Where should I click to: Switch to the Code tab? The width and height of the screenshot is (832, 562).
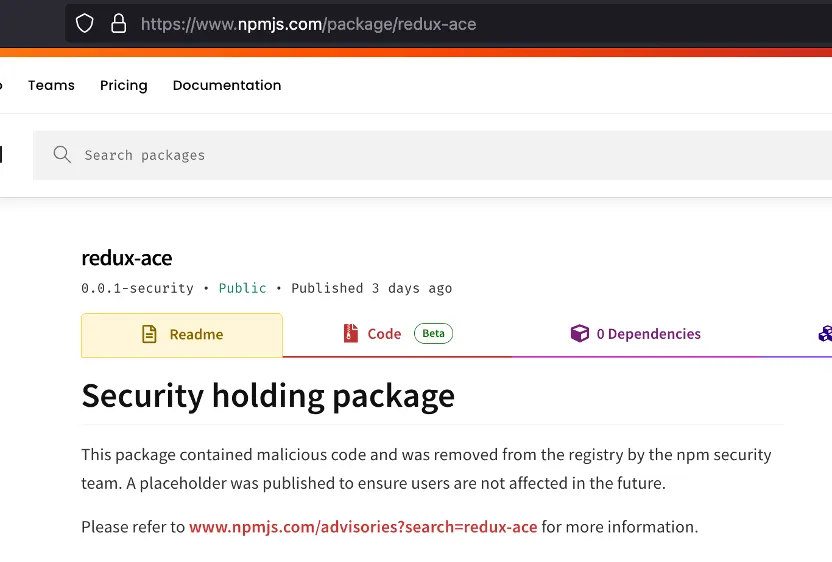(x=384, y=334)
